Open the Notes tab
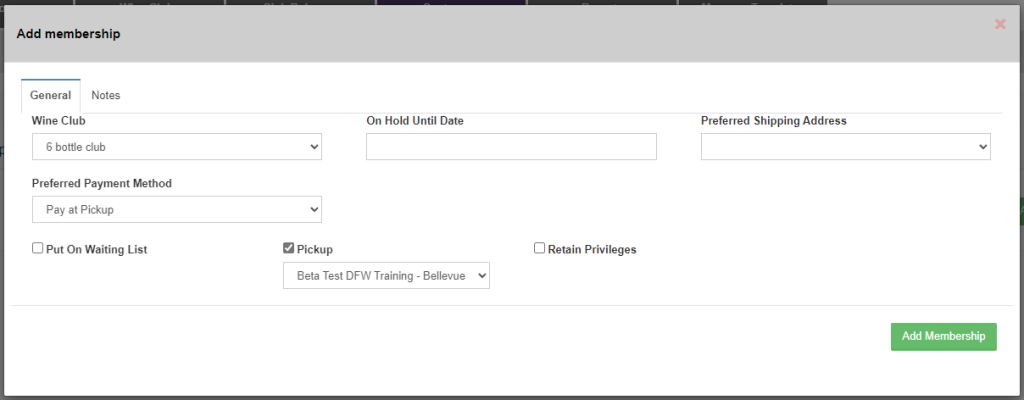 coord(105,96)
